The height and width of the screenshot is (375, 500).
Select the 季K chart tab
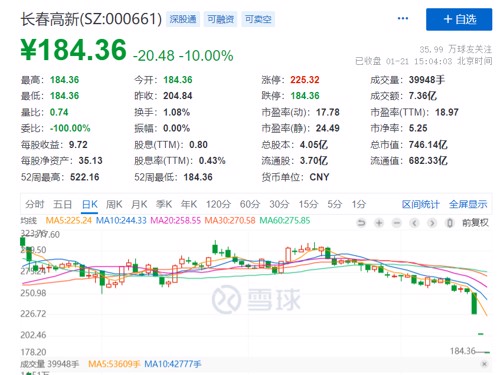[x=164, y=204]
